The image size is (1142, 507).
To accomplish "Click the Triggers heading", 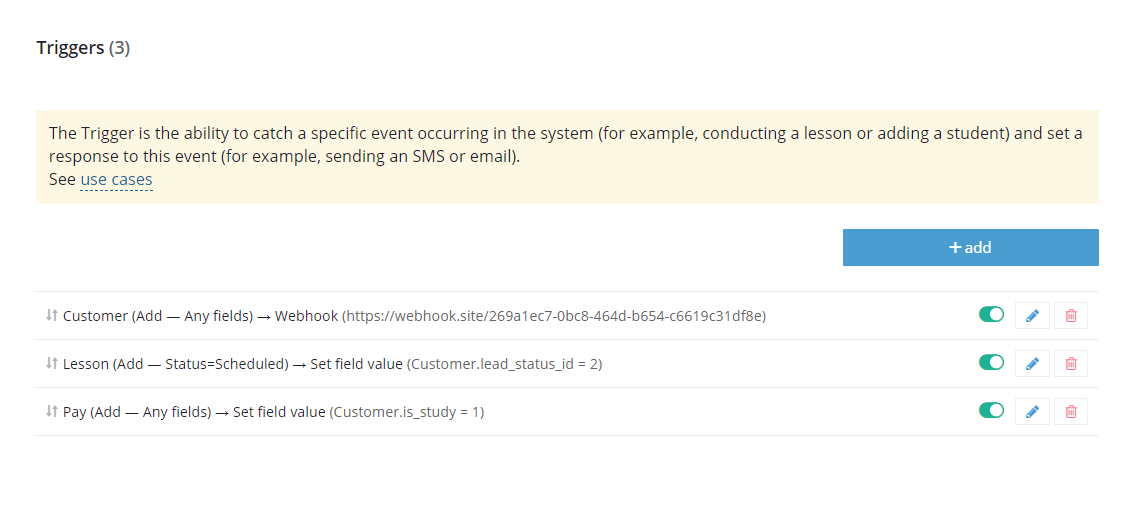I will [x=83, y=48].
